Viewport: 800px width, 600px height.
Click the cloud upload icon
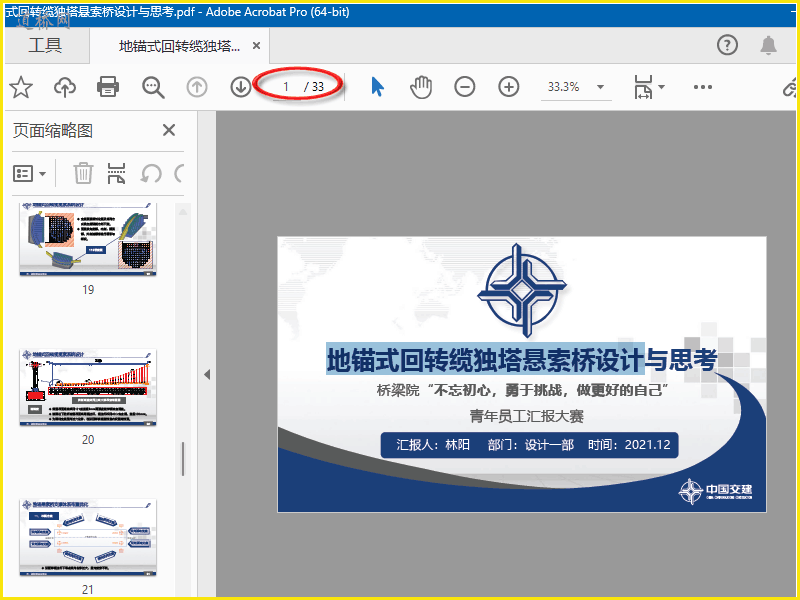65,87
